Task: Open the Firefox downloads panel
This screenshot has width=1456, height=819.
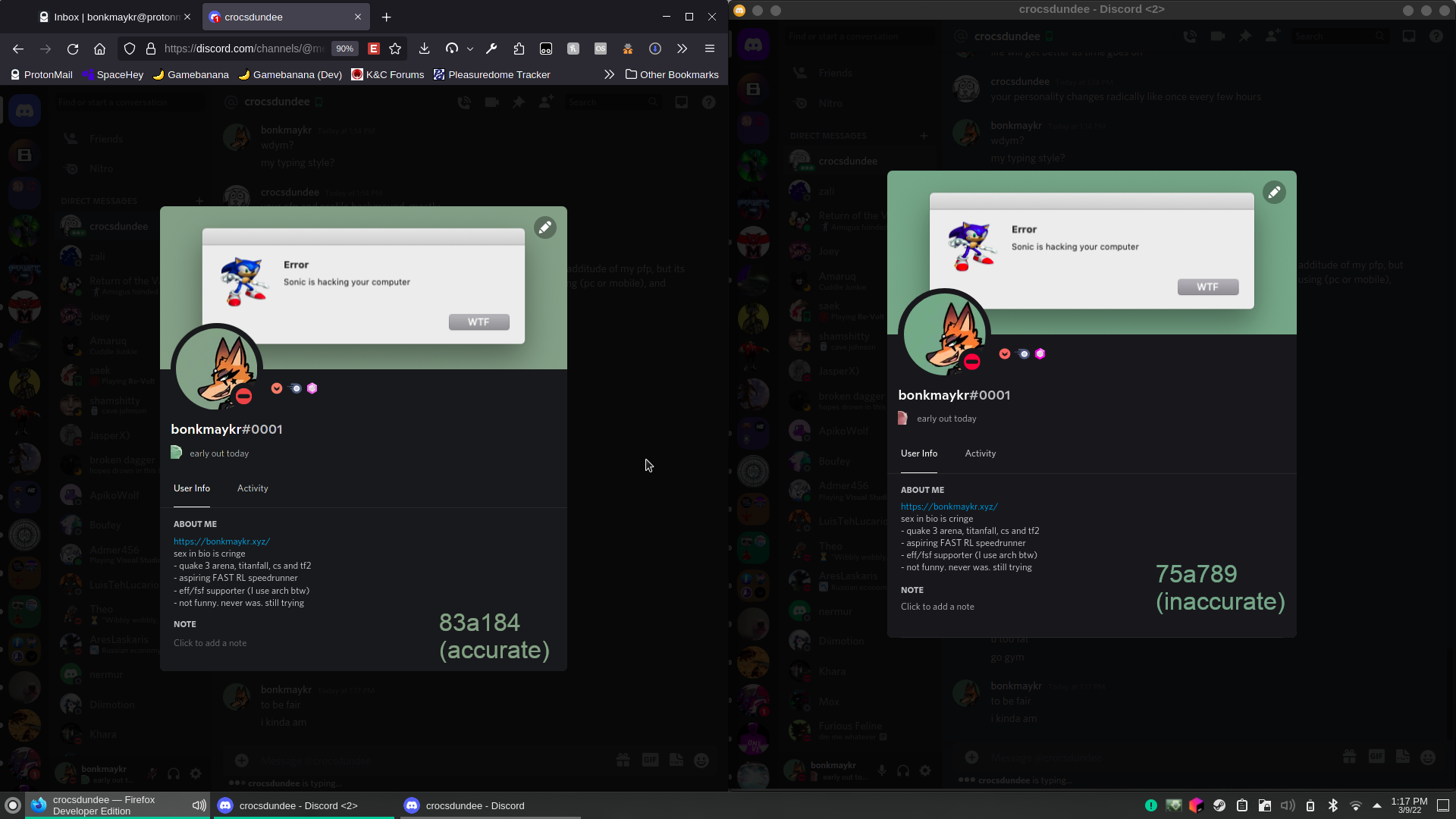Action: pos(424,49)
